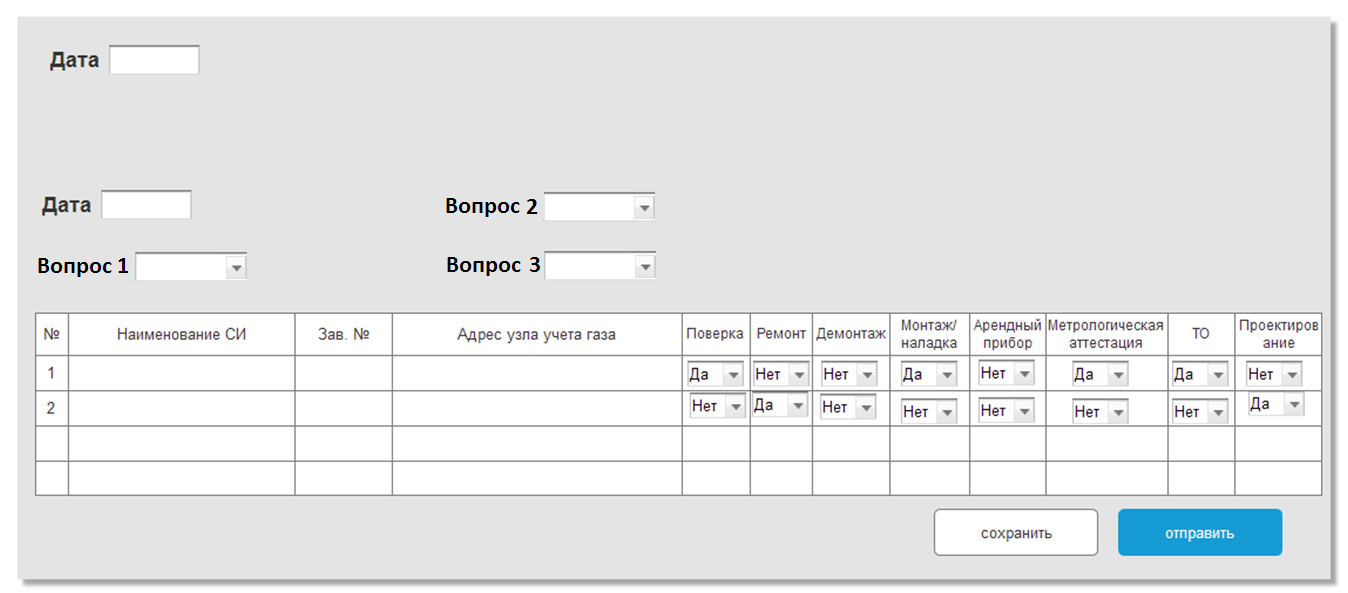Click the blue отправить button
The width and height of the screenshot is (1348, 593).
1199,532
